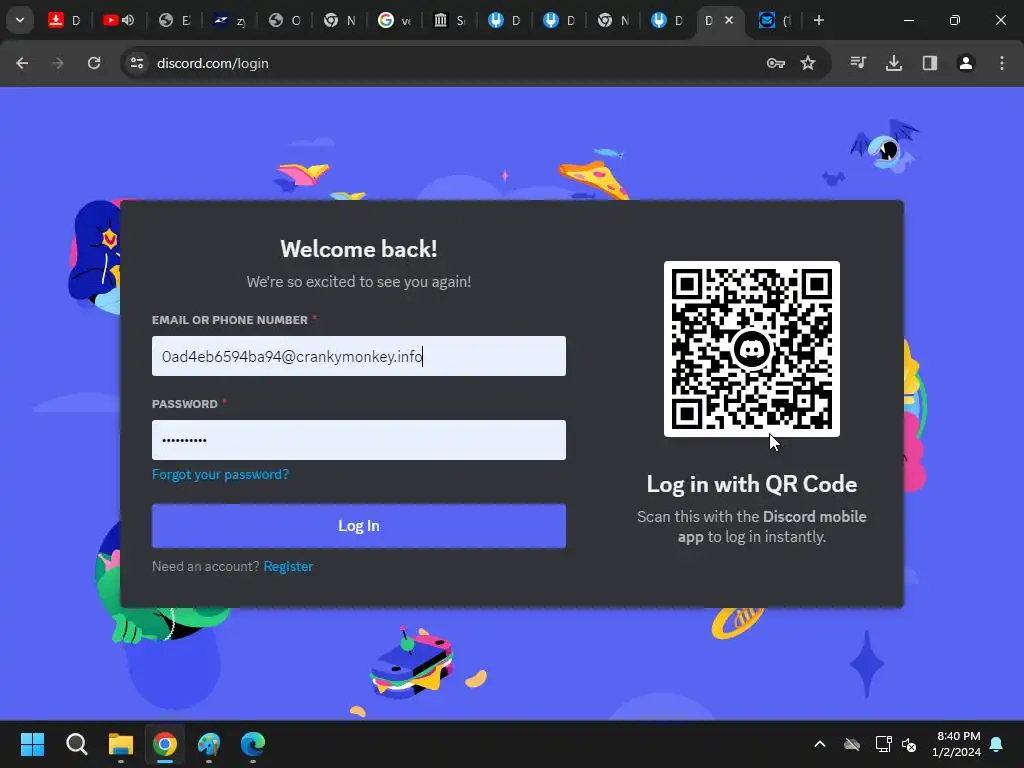The image size is (1024, 768).
Task: Open a new tab with plus button
Action: tap(818, 20)
